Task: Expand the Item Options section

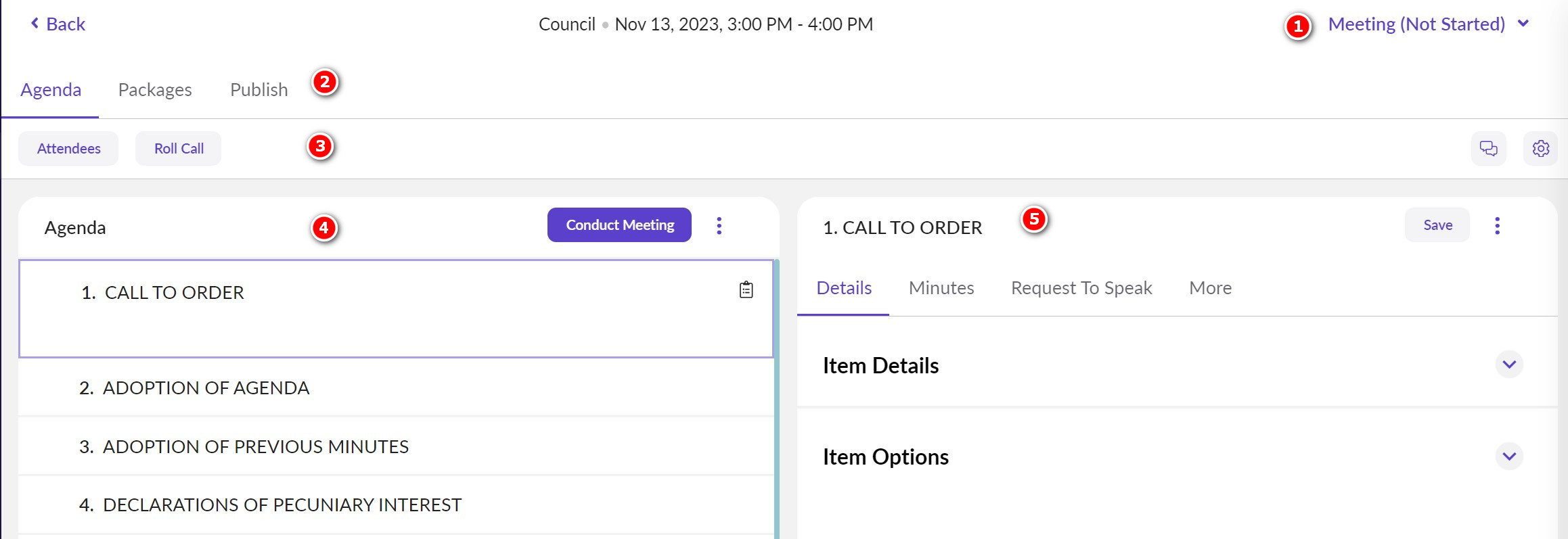Action: click(x=1508, y=456)
